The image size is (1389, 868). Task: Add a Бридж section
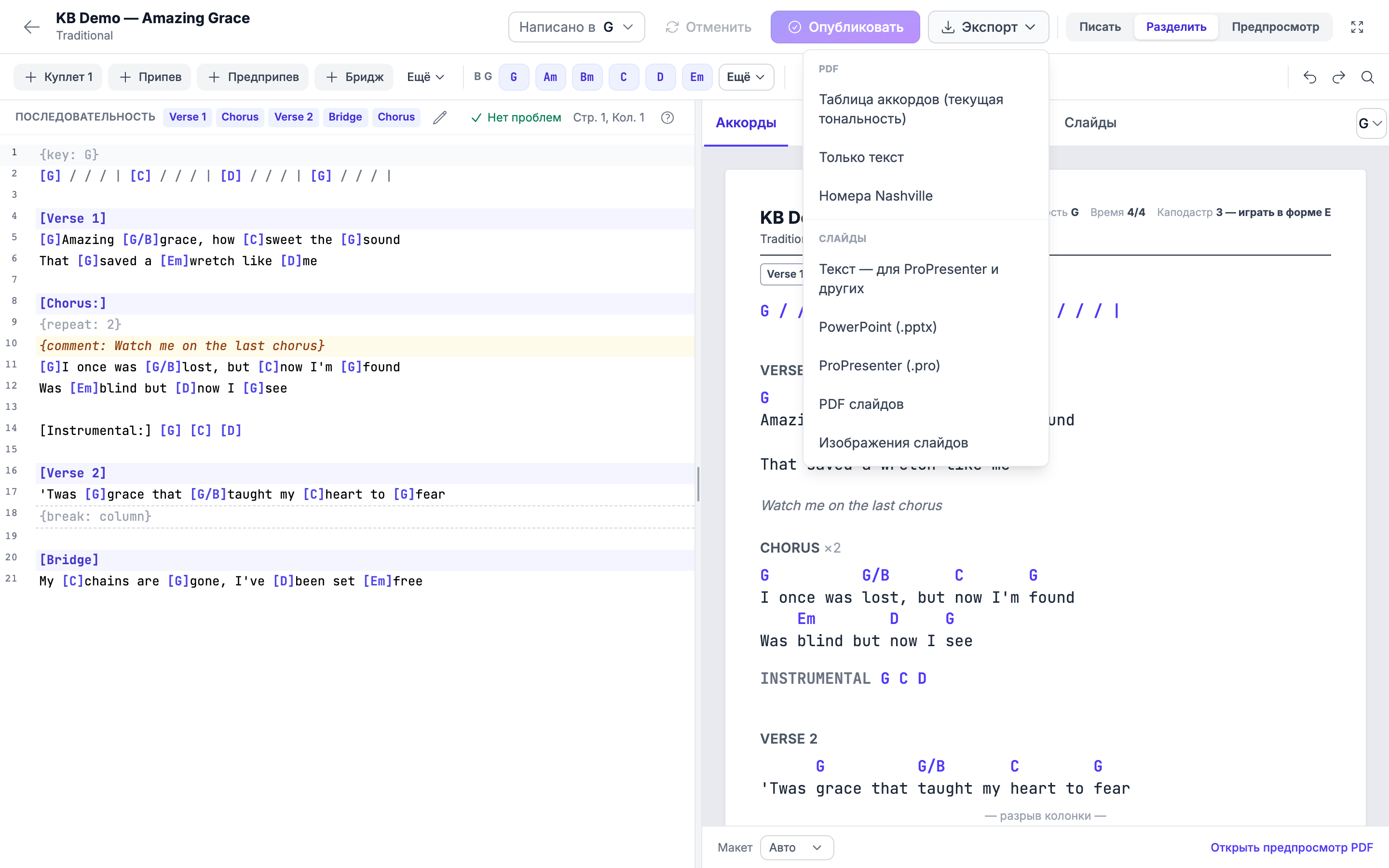click(354, 77)
